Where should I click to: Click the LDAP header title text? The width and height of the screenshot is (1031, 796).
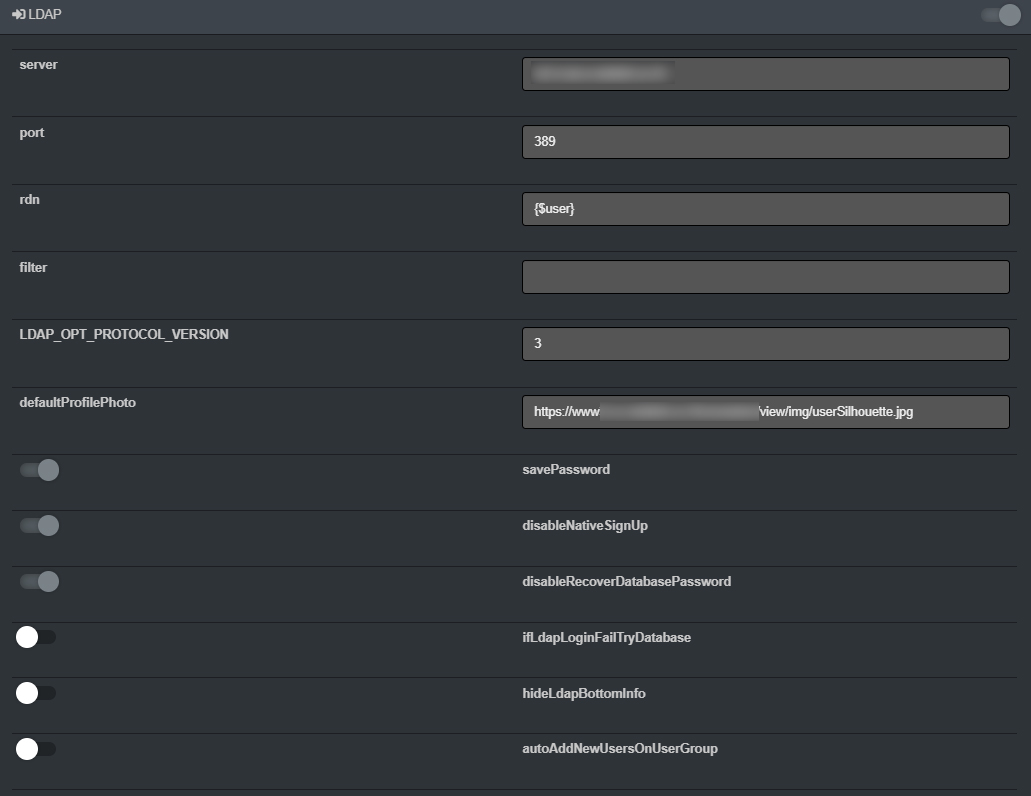pyautogui.click(x=44, y=14)
